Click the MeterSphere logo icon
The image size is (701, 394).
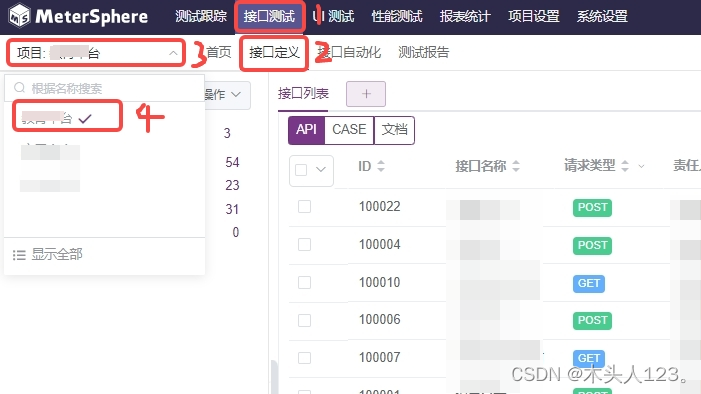[x=20, y=16]
